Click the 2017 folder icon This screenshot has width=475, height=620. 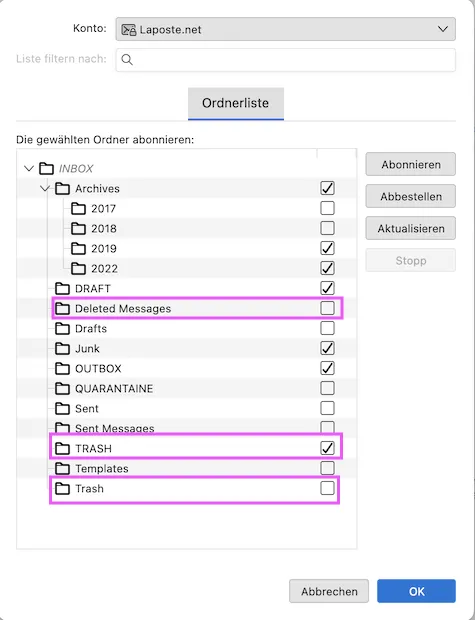(x=78, y=208)
